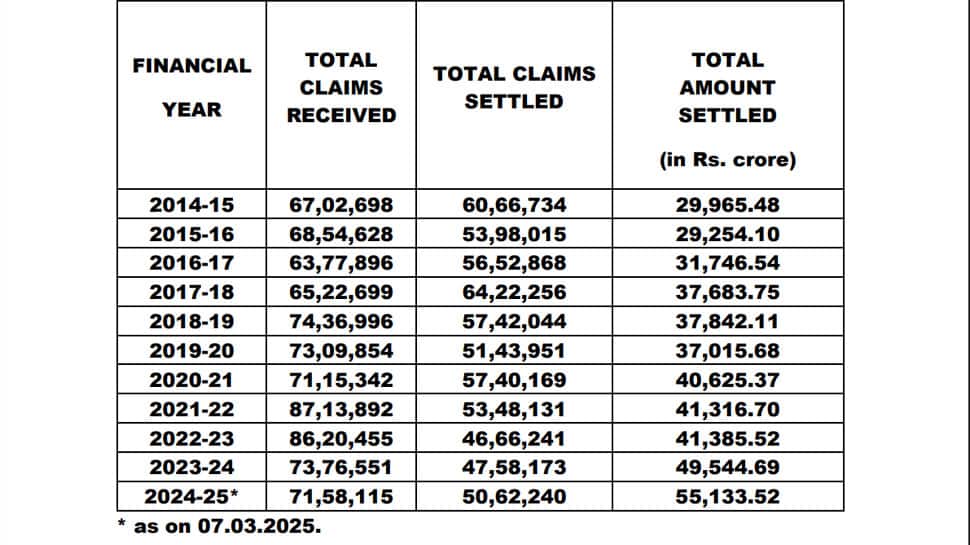Click the TOTAL CLAIMS SETTLED header
Viewport: 970px width, 545px height.
[514, 87]
